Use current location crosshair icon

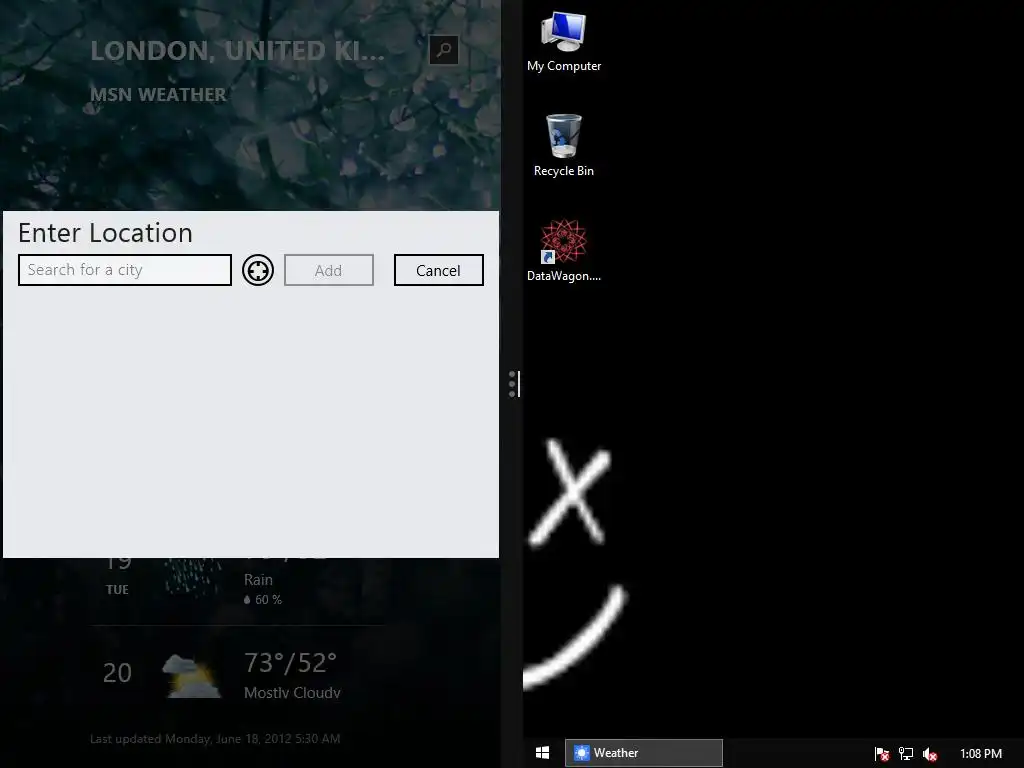coord(258,270)
